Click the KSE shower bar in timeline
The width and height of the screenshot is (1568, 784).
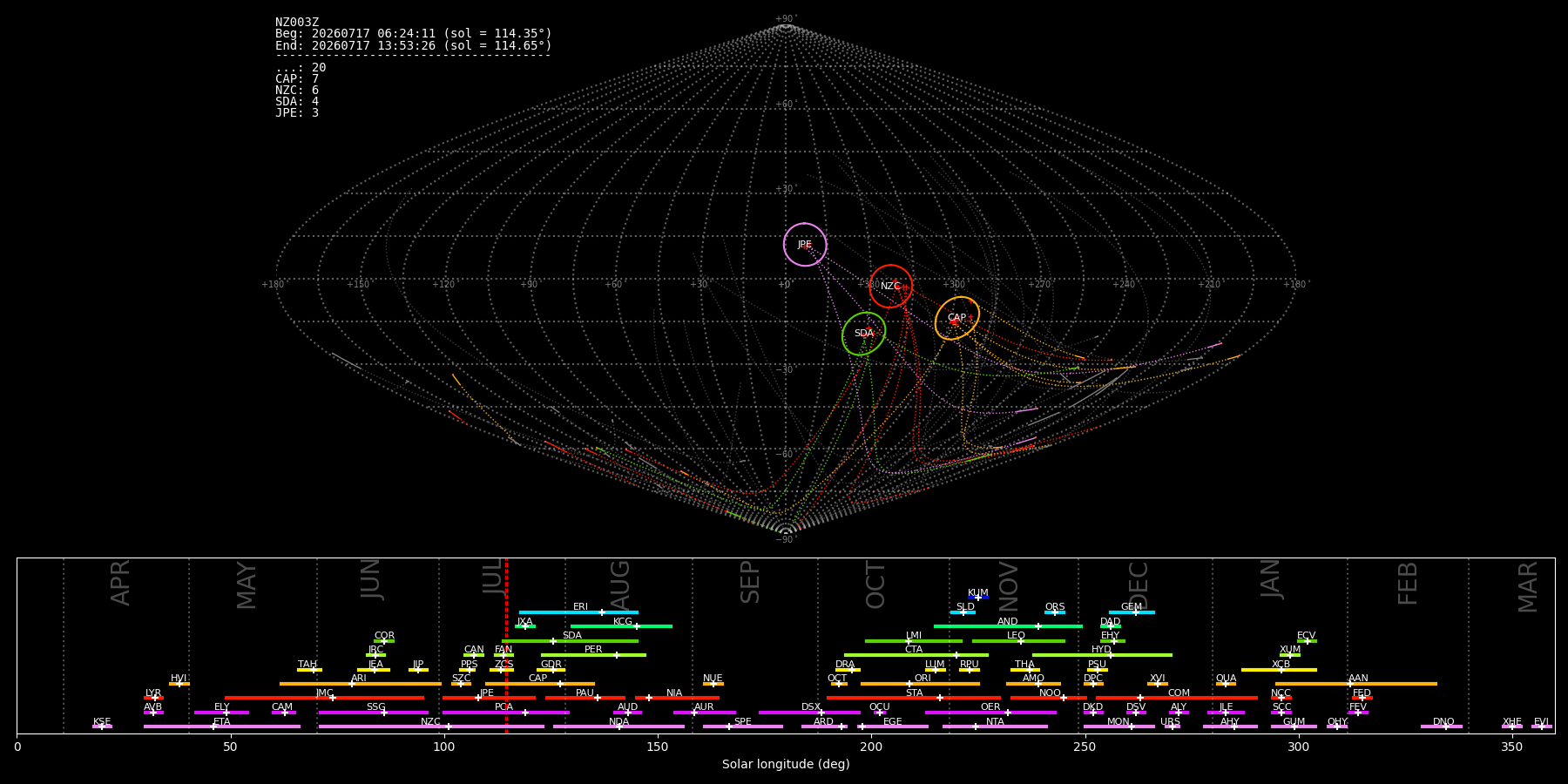pyautogui.click(x=102, y=727)
